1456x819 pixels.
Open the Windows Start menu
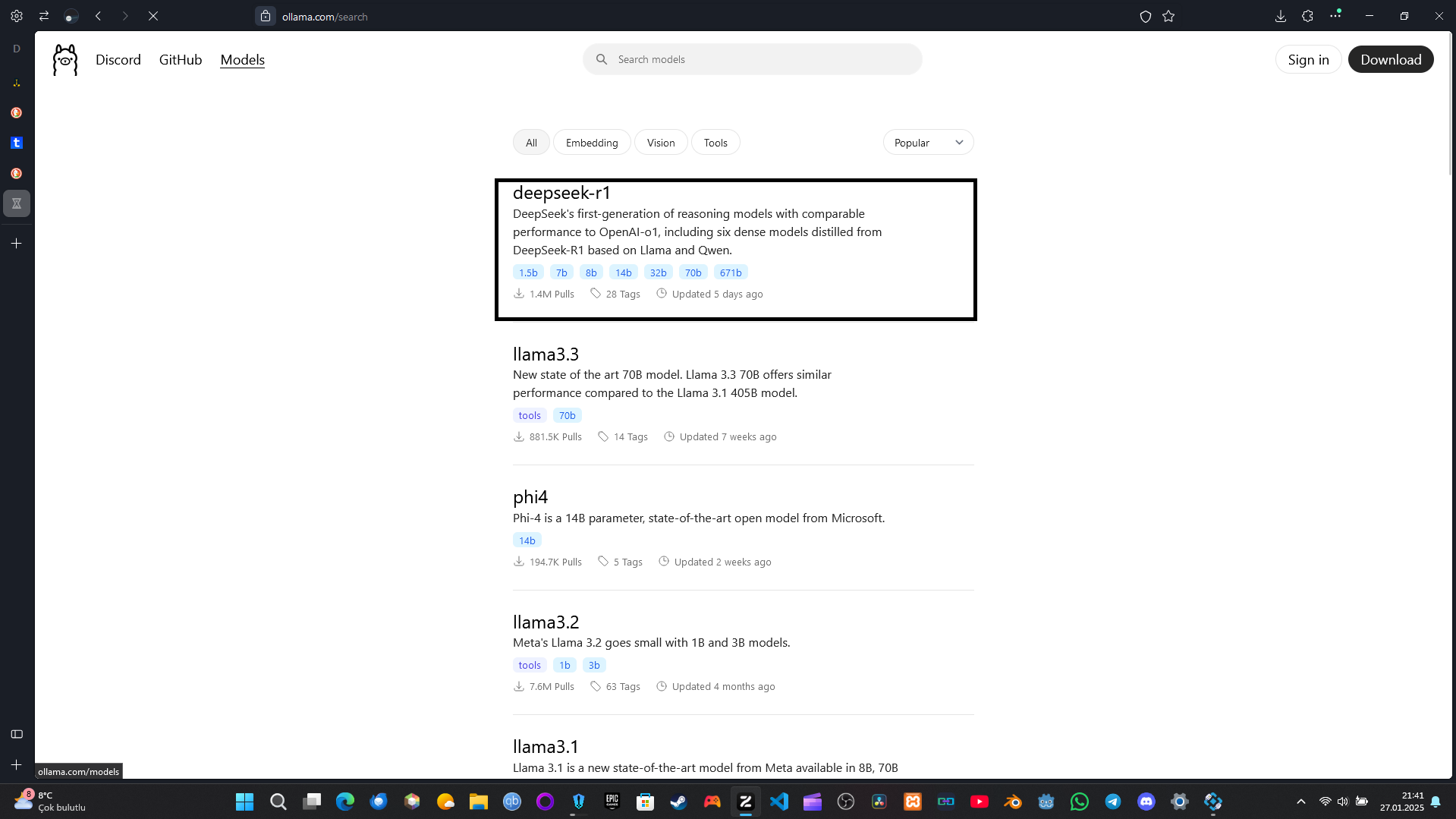click(244, 802)
